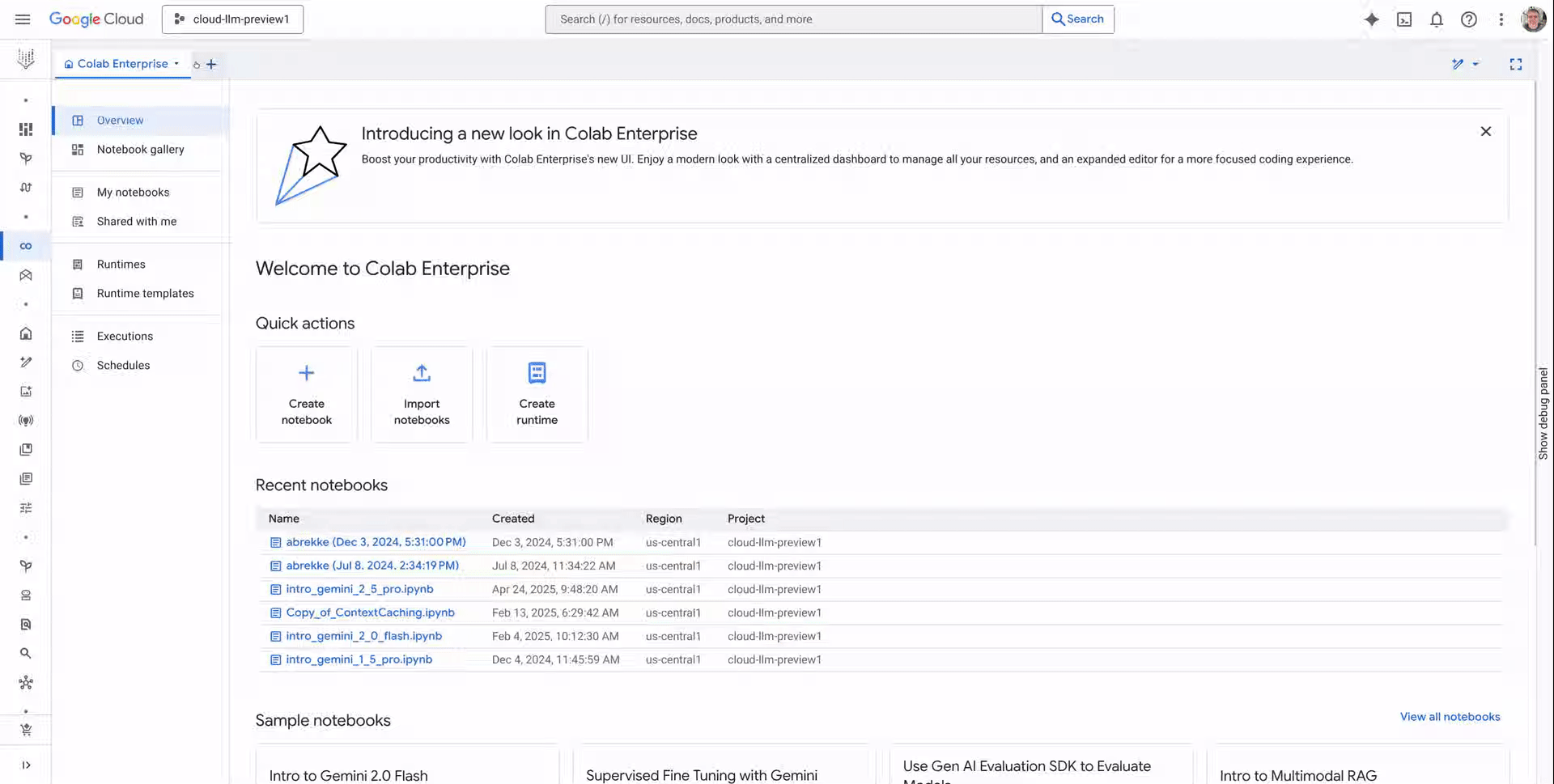Dismiss the new look banner
Screen dimensions: 1554x784
click(x=1486, y=131)
